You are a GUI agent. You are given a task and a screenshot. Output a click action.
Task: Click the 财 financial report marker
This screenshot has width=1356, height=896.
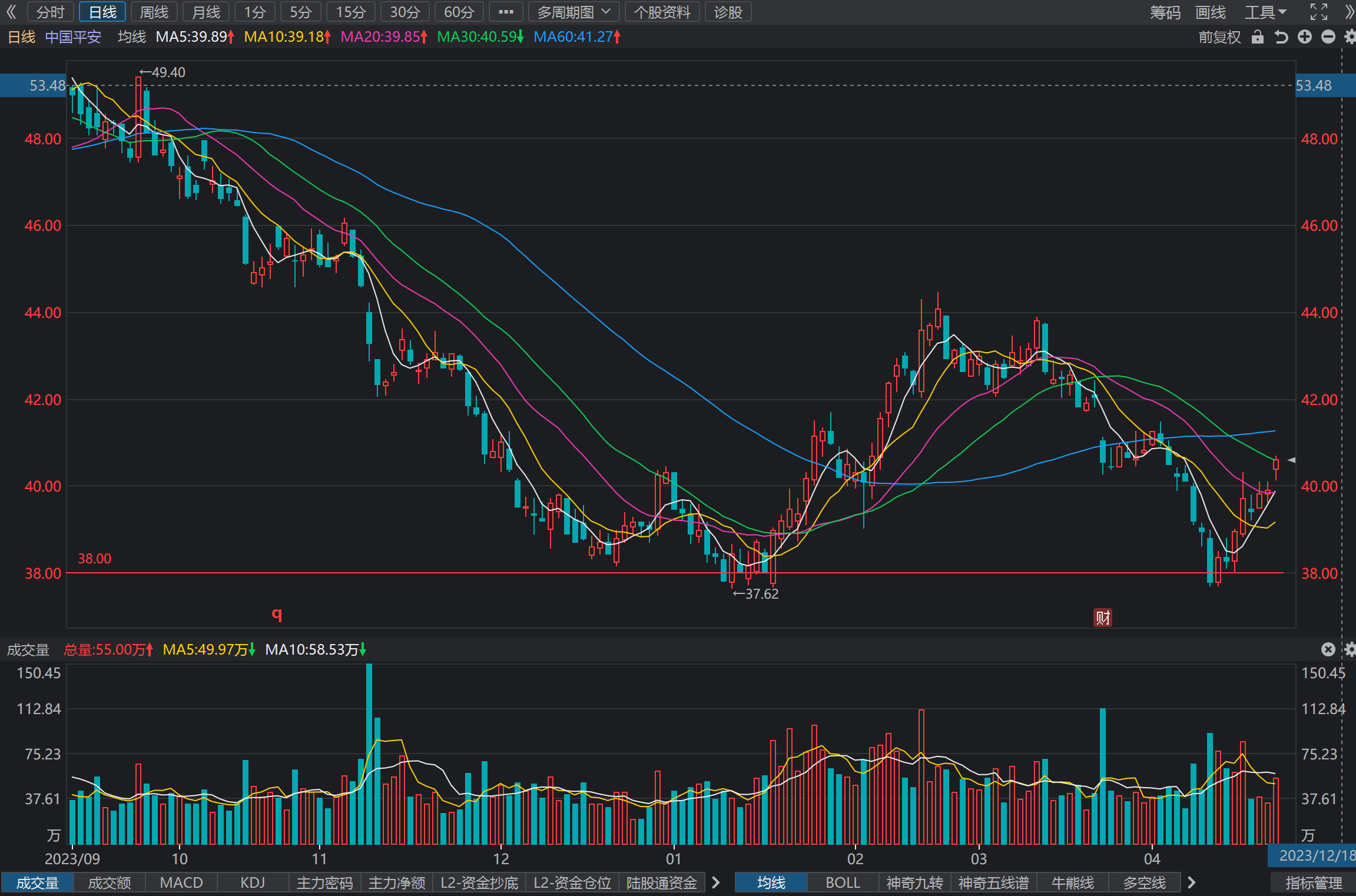pos(1103,618)
